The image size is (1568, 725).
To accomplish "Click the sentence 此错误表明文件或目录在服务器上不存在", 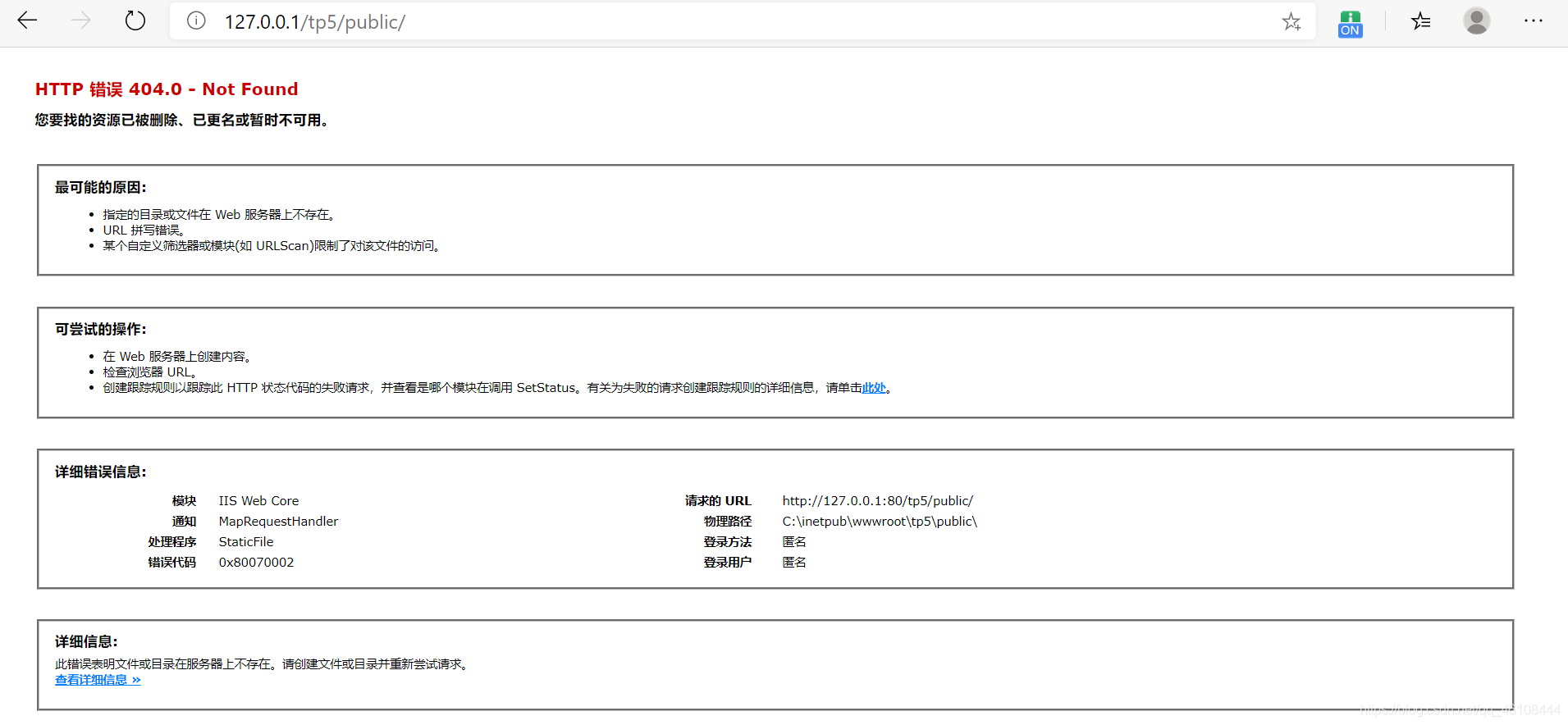I will tap(164, 664).
